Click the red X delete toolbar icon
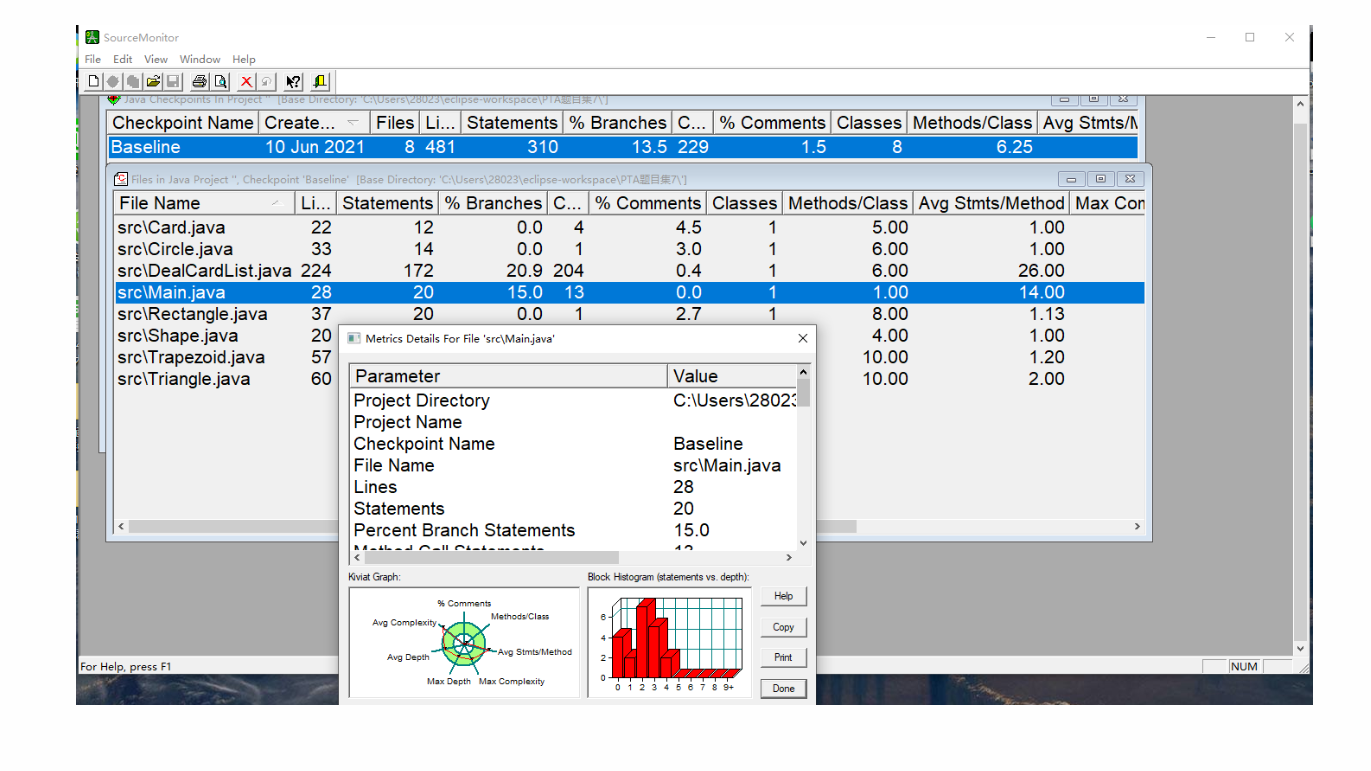The image size is (1371, 771). coord(246,81)
